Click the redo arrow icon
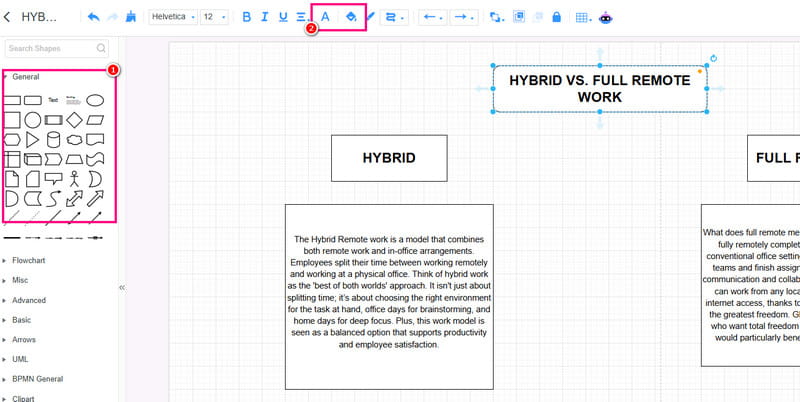800x402 pixels. coord(112,17)
